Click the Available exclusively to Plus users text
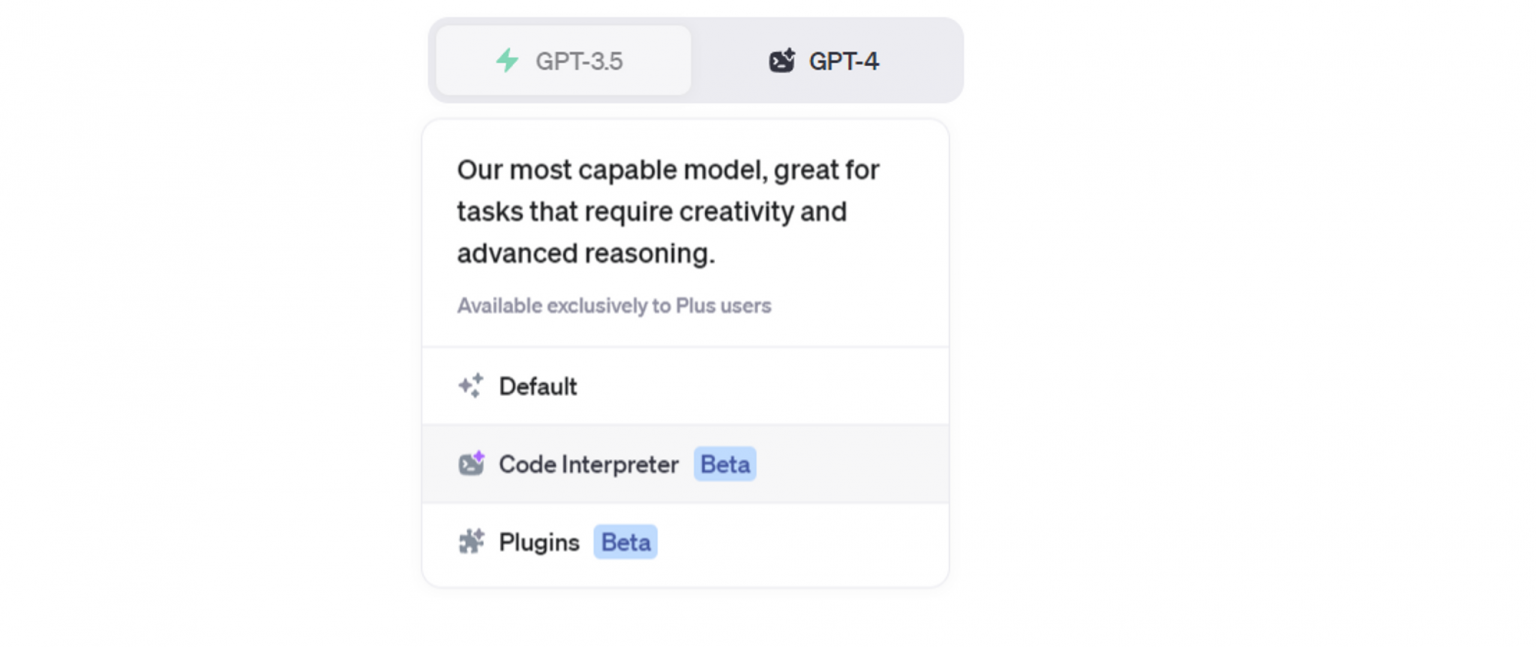This screenshot has height=647, width=1536. (x=613, y=305)
